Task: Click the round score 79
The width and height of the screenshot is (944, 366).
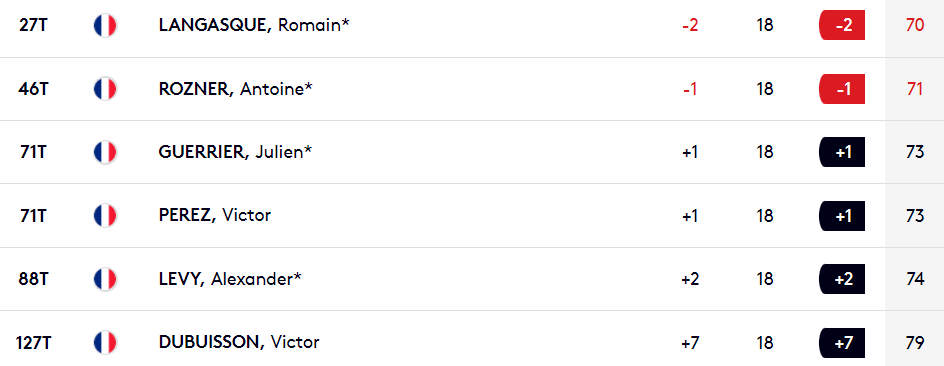Action: [914, 343]
